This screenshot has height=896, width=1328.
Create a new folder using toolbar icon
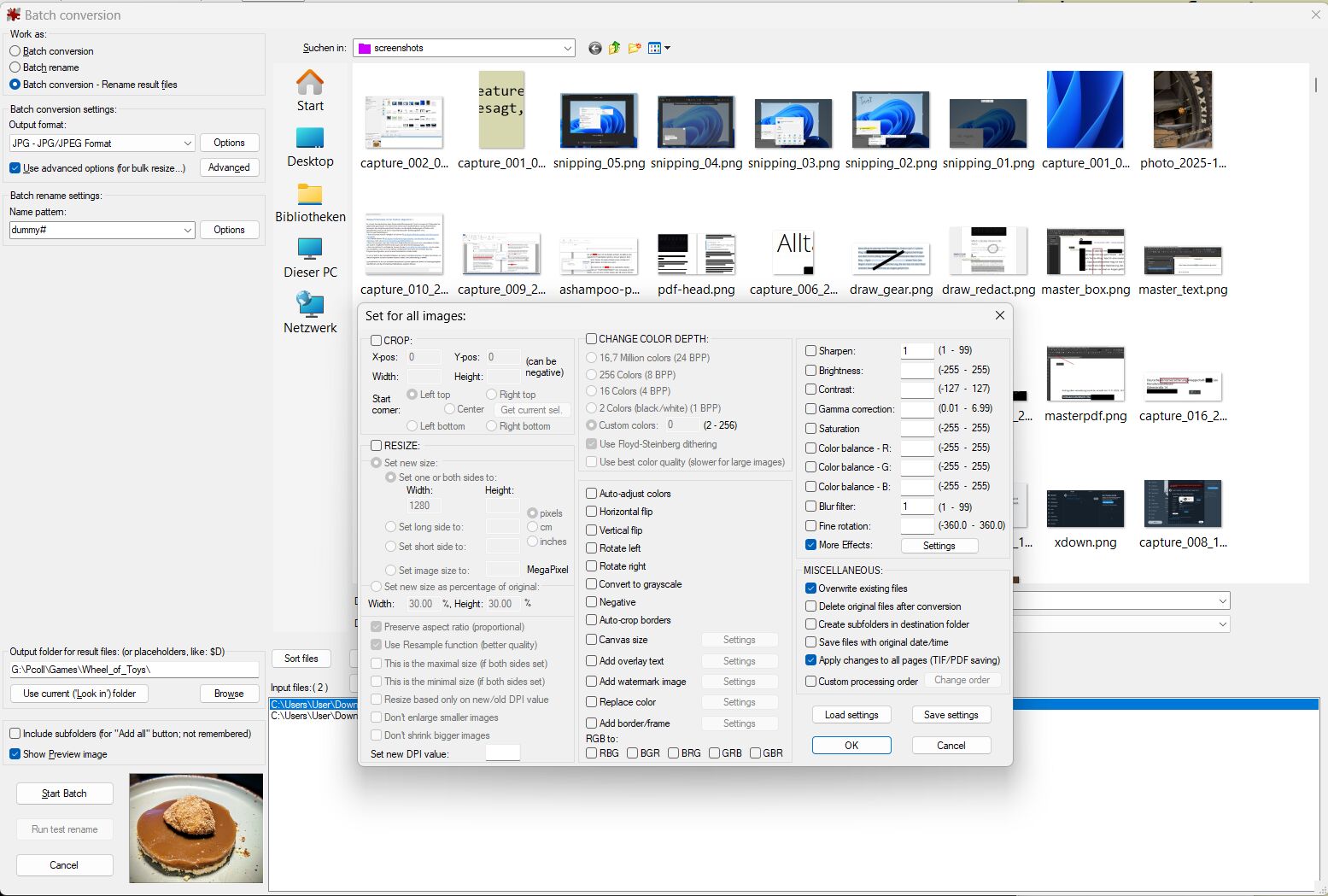[635, 49]
